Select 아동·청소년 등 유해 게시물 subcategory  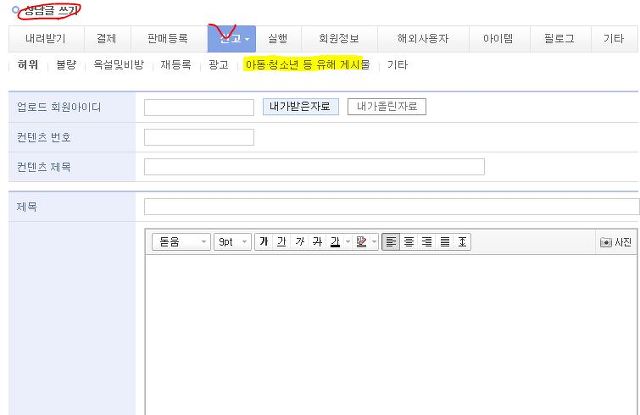(307, 65)
